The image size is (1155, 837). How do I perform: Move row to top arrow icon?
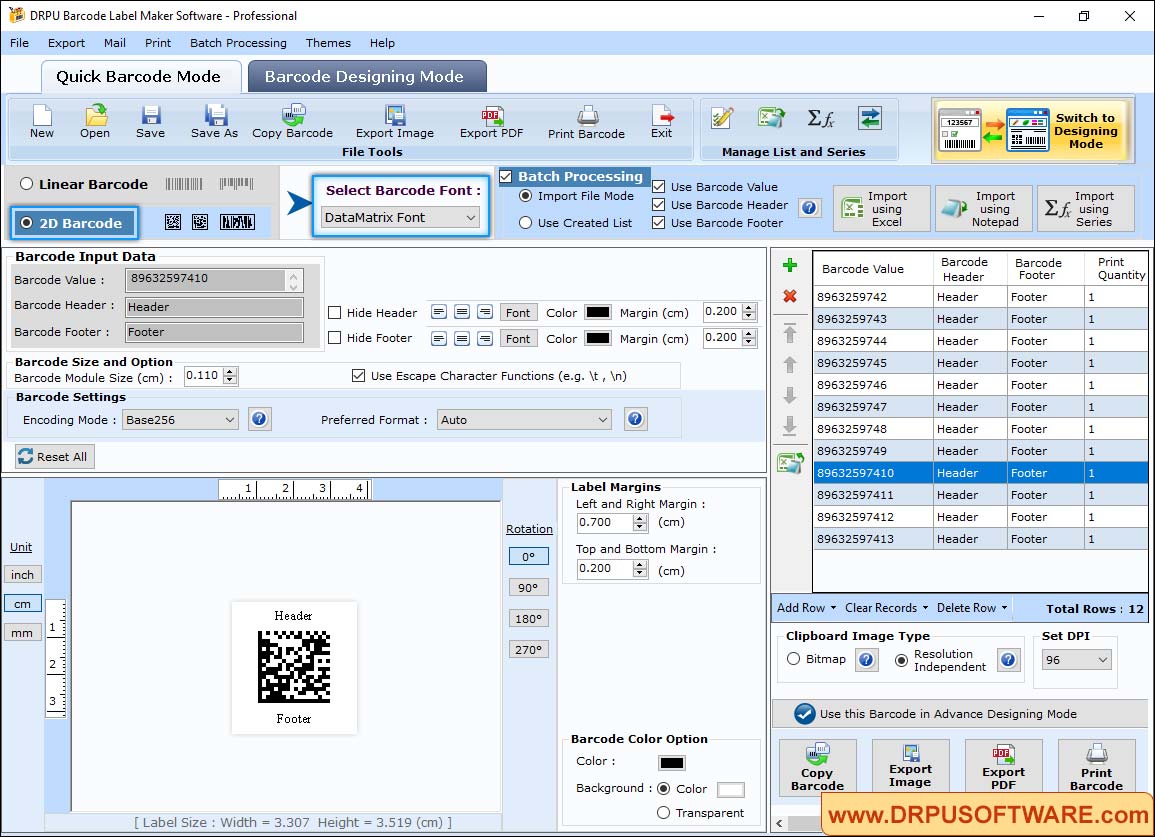pos(790,333)
